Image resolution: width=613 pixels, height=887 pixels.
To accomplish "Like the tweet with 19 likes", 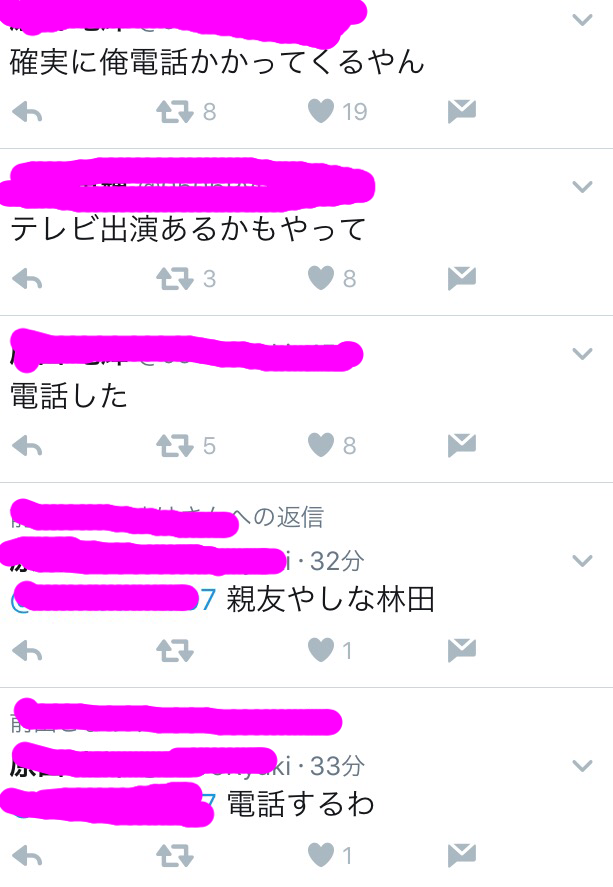I will click(x=321, y=111).
